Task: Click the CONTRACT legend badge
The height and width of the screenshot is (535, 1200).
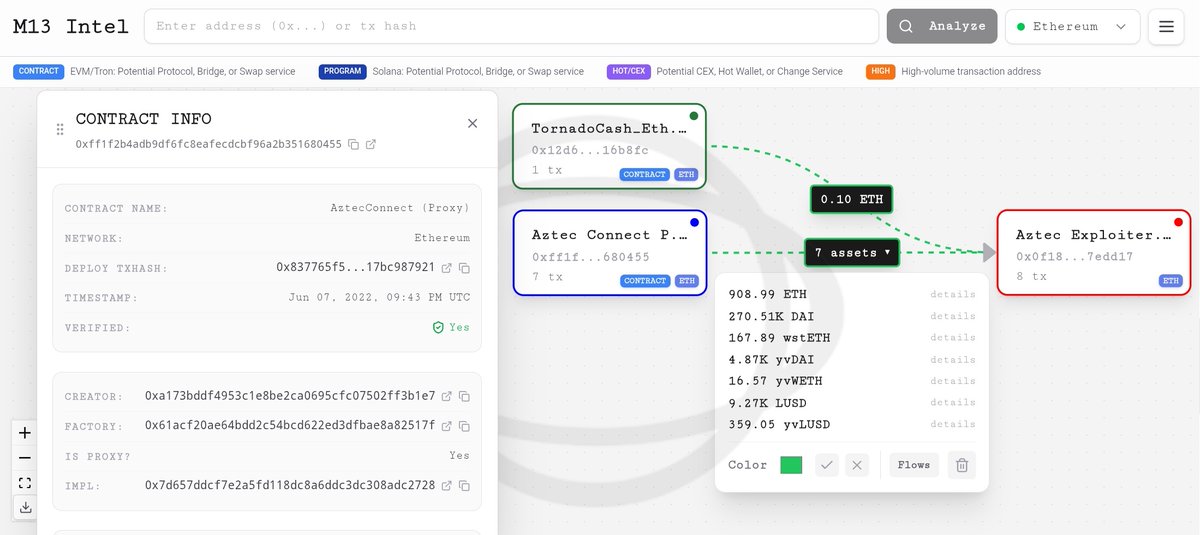Action: pos(39,72)
